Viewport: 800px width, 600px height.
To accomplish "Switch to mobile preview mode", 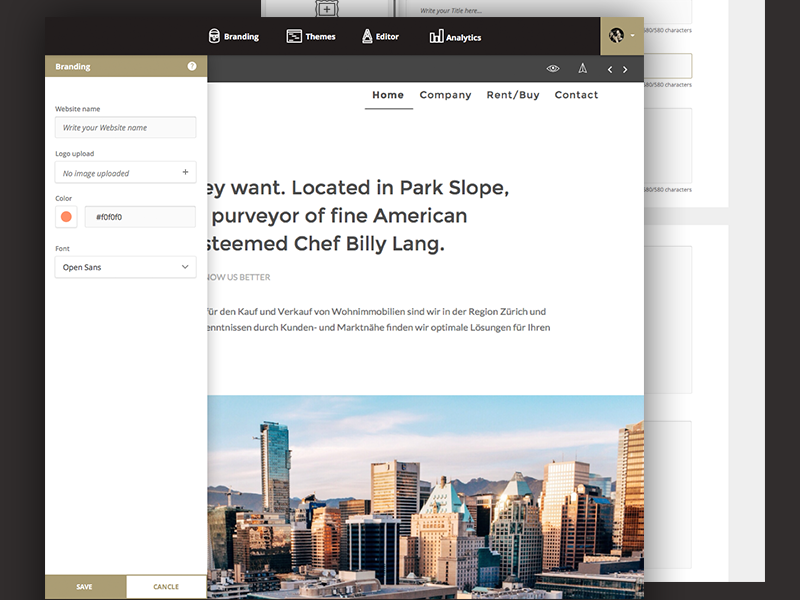I will coord(582,68).
